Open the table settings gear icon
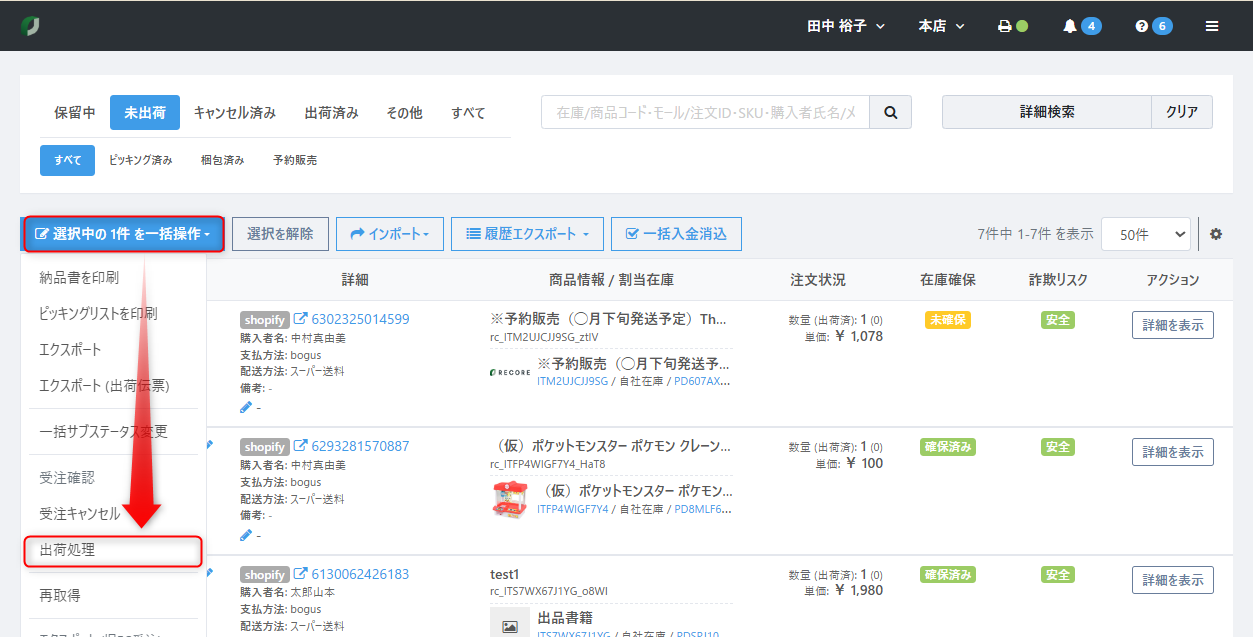The width and height of the screenshot is (1253, 637). pos(1216,234)
